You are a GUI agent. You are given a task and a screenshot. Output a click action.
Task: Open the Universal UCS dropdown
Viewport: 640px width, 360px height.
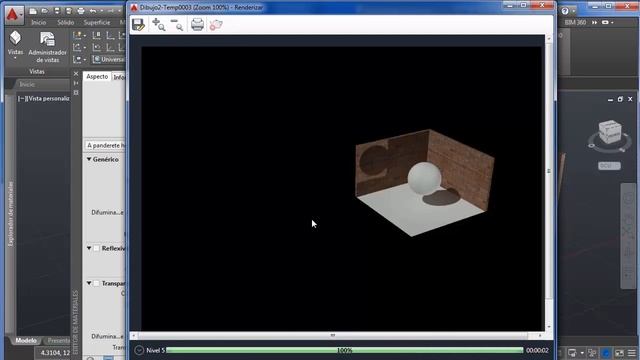tap(109, 60)
